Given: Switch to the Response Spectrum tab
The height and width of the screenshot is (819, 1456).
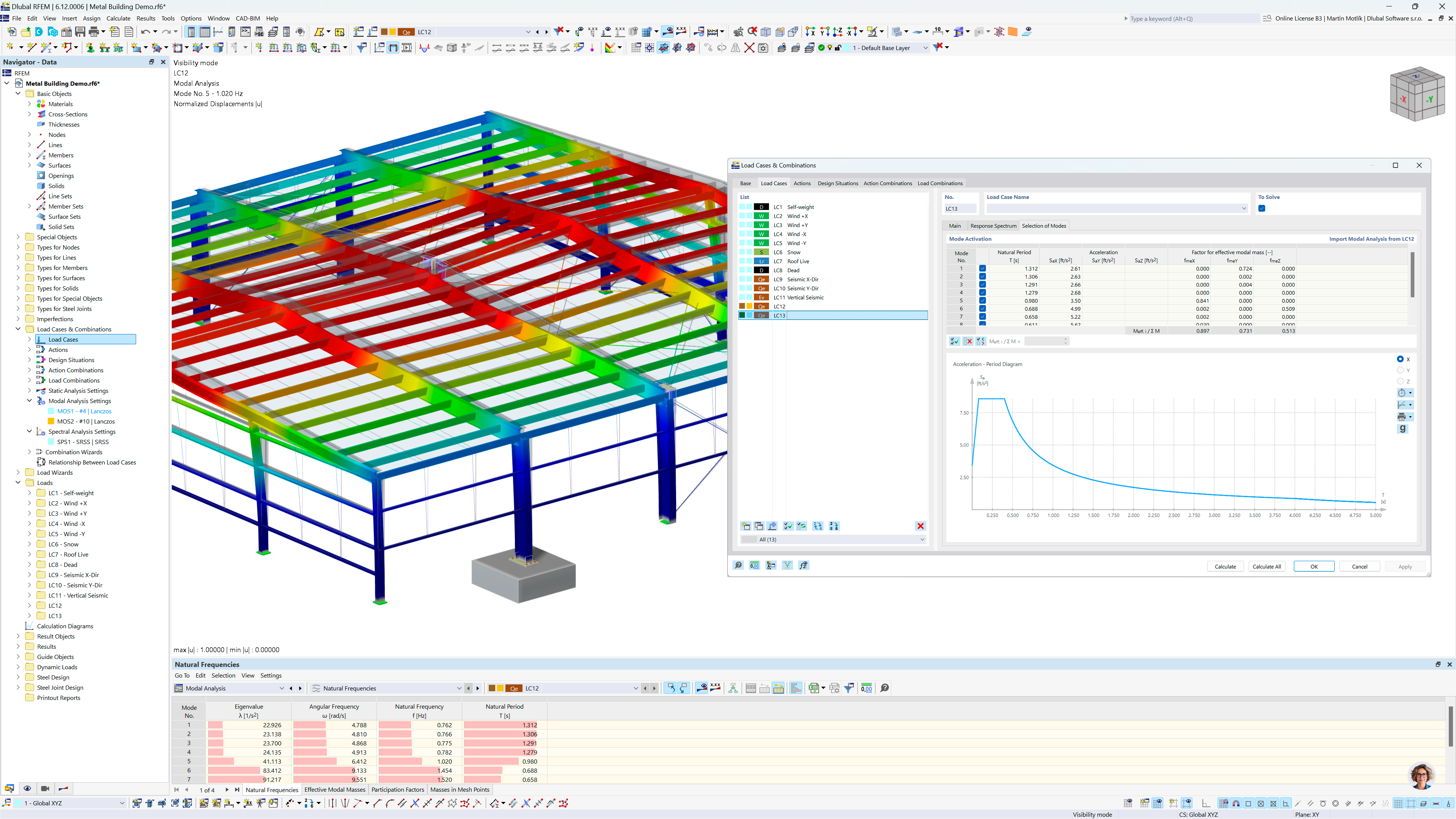Looking at the screenshot, I should click(993, 226).
